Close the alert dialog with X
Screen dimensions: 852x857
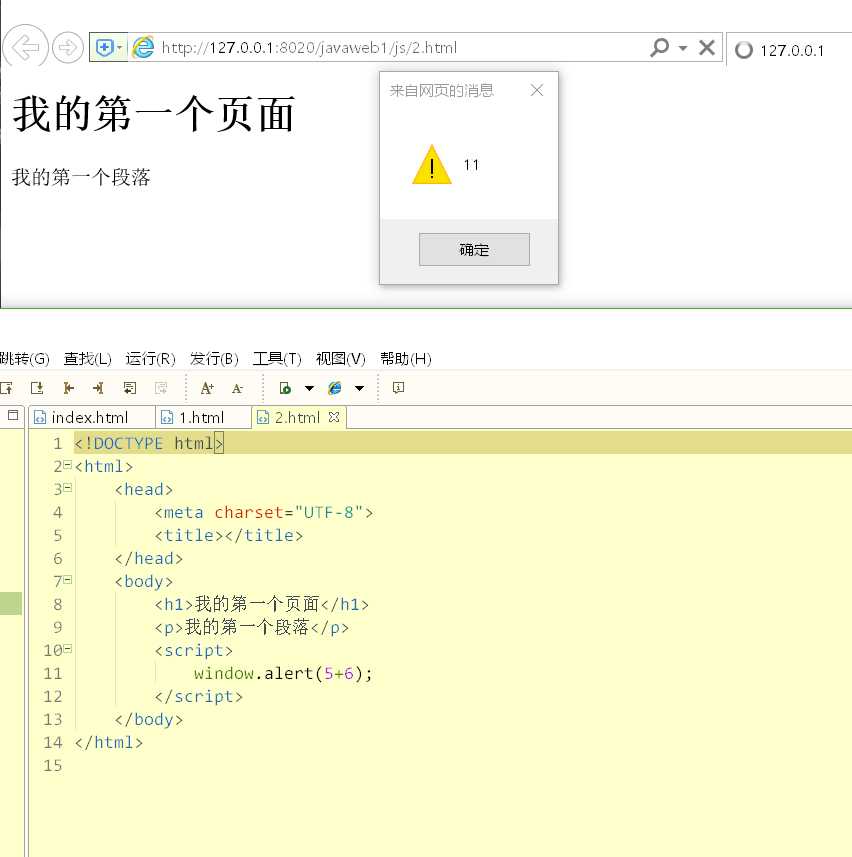coord(537,90)
